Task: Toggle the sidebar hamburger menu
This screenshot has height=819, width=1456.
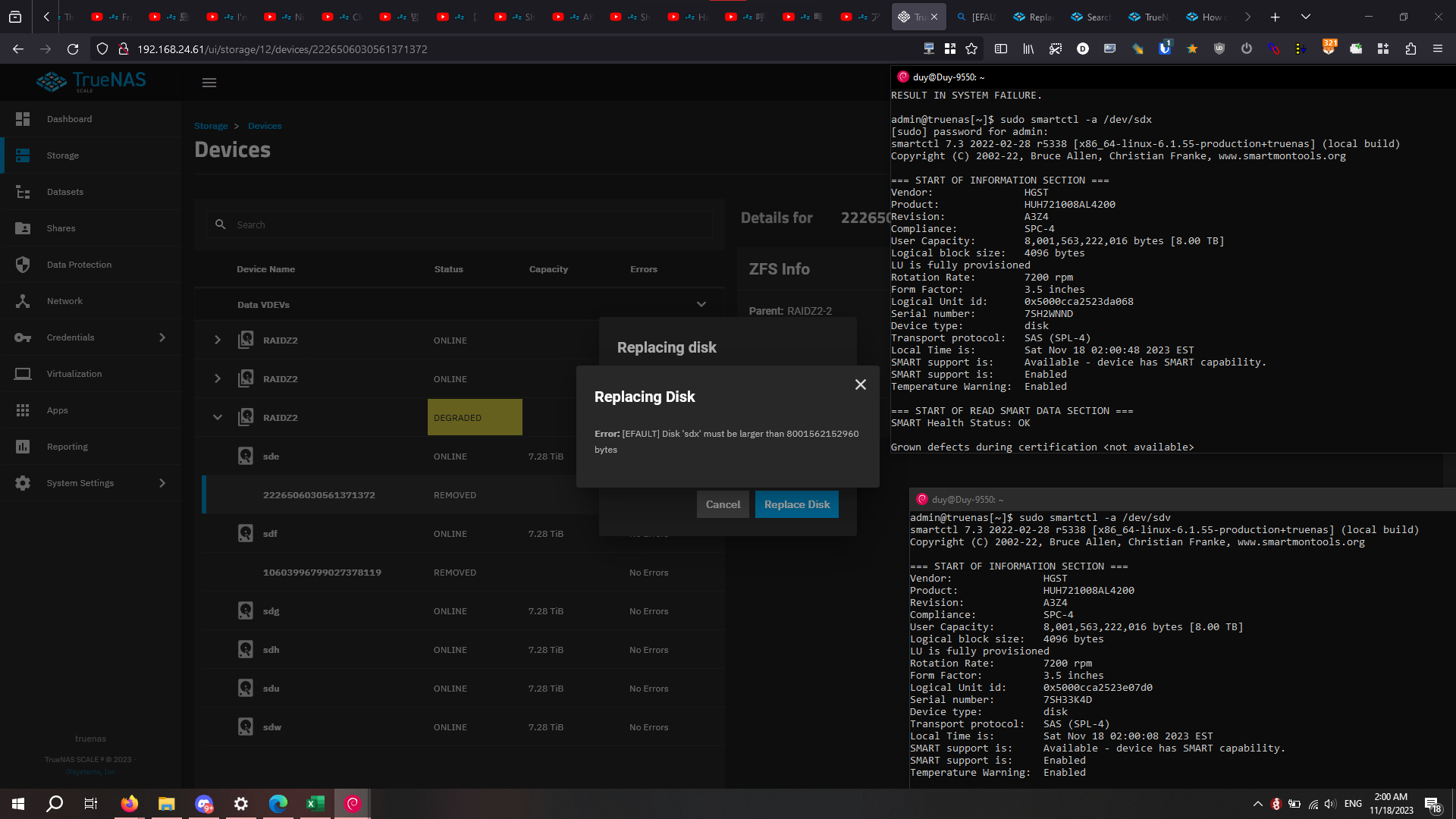Action: 209,83
